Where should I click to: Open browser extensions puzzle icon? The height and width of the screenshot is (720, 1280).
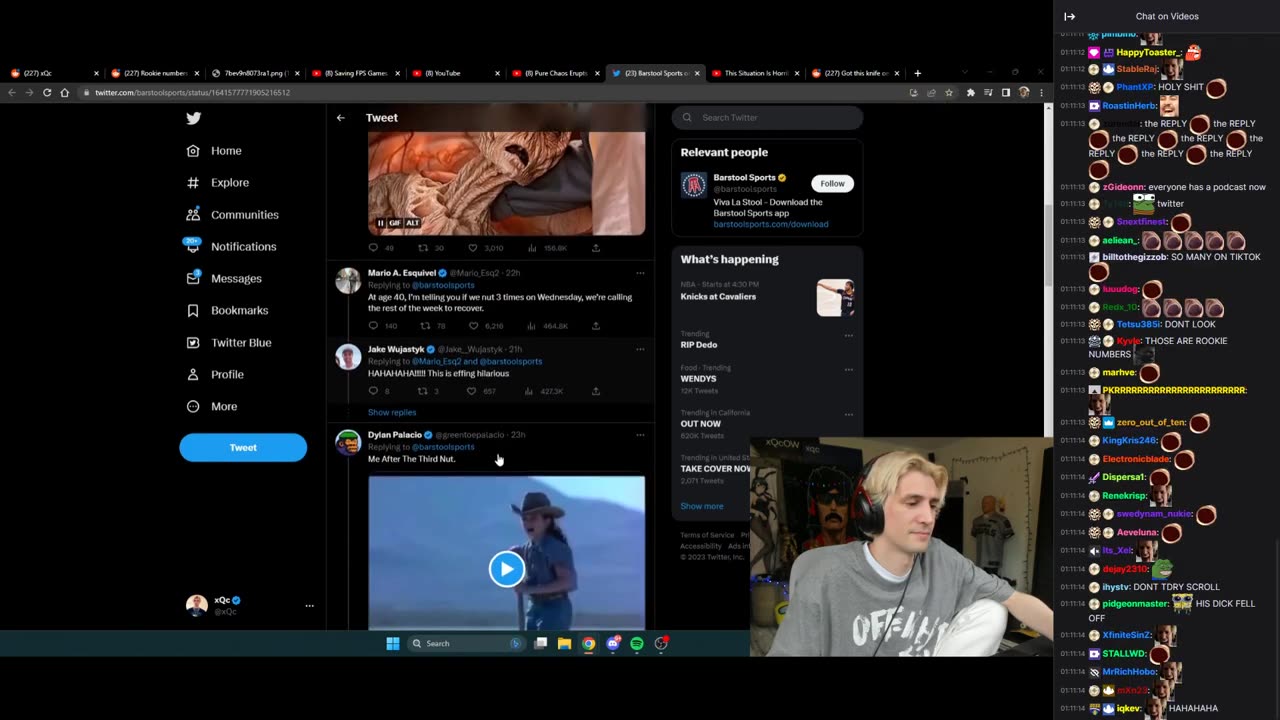click(x=970, y=93)
